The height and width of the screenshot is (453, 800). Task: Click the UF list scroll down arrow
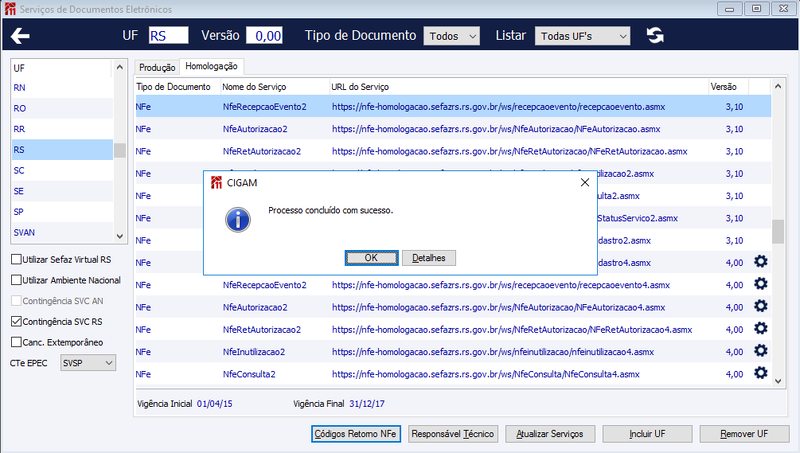(119, 236)
